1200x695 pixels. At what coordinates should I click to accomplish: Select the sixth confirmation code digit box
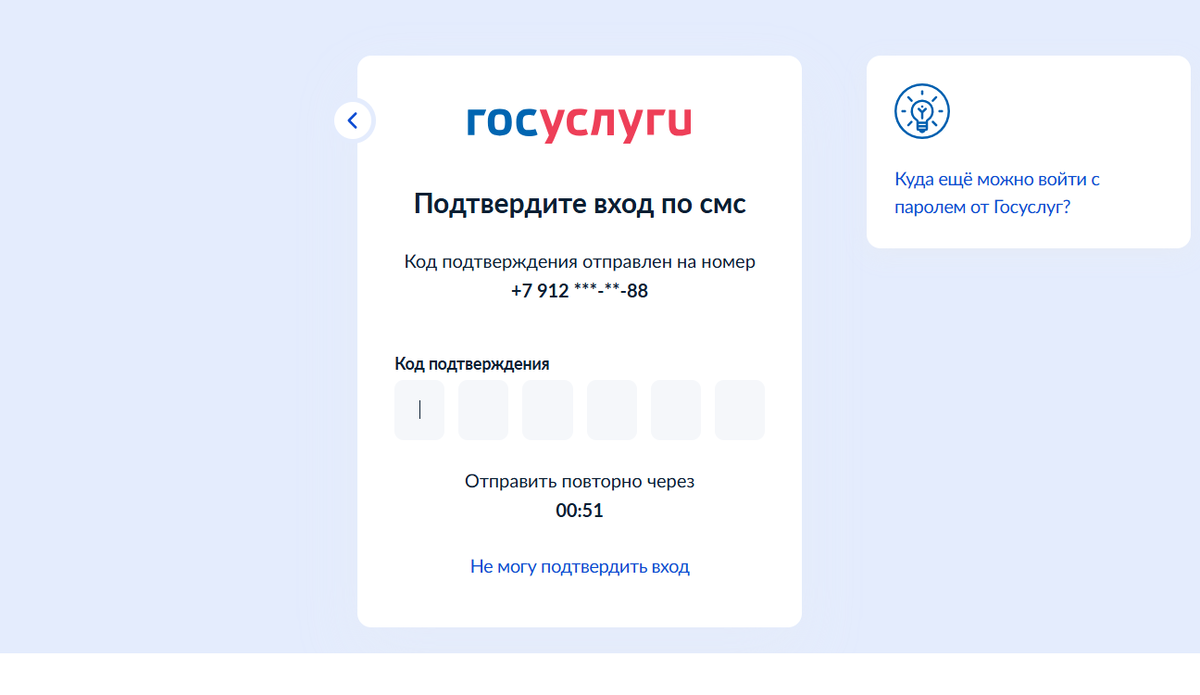click(740, 410)
